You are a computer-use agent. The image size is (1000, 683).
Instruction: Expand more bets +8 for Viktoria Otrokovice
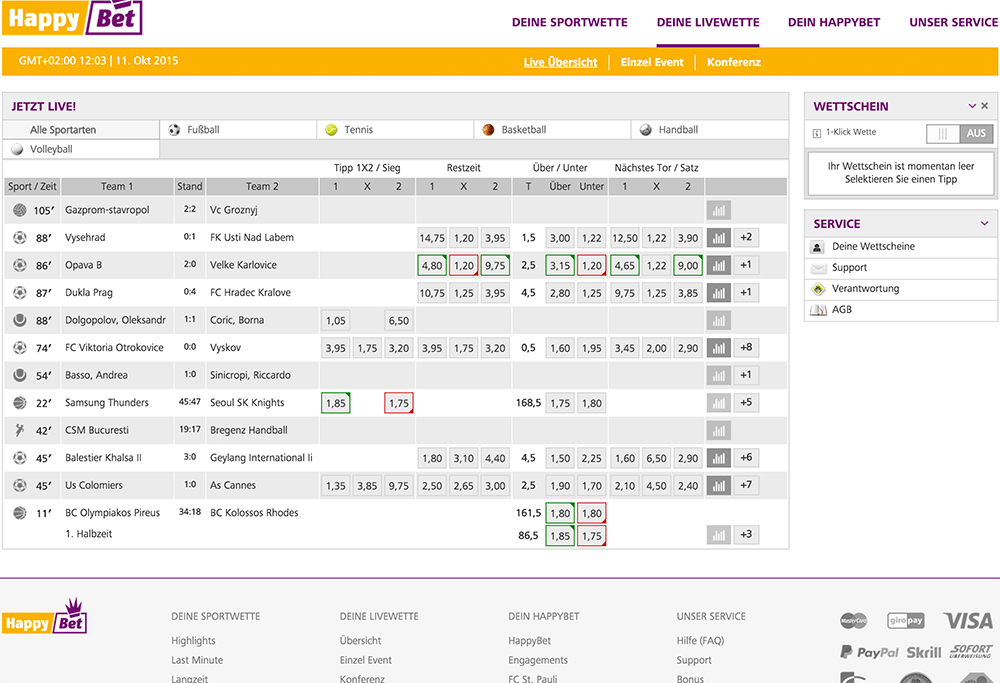coord(746,348)
